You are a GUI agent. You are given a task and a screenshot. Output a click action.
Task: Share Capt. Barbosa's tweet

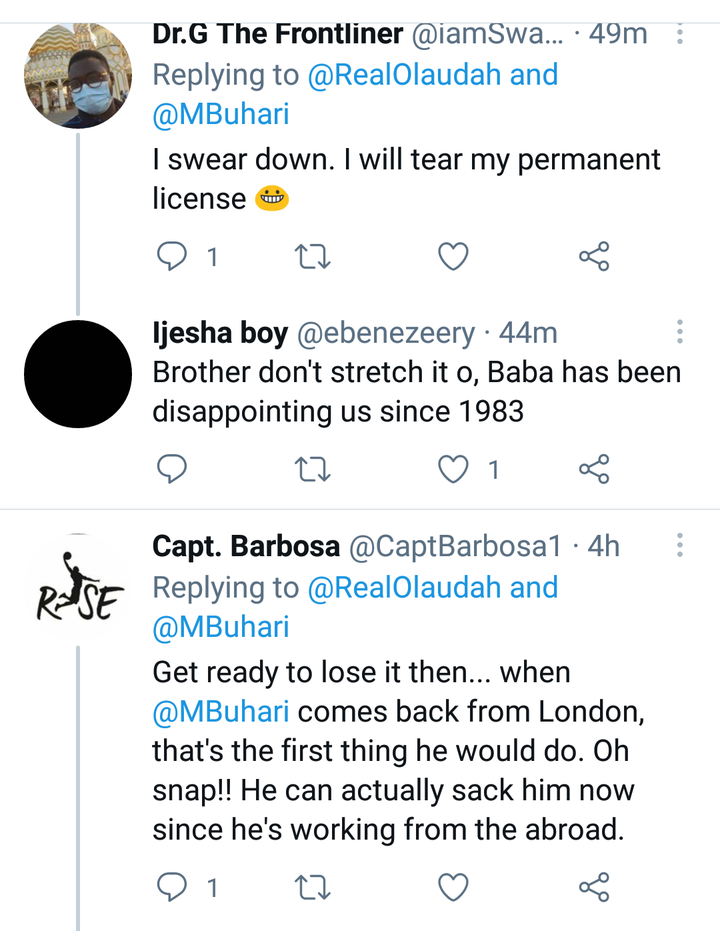(x=594, y=887)
